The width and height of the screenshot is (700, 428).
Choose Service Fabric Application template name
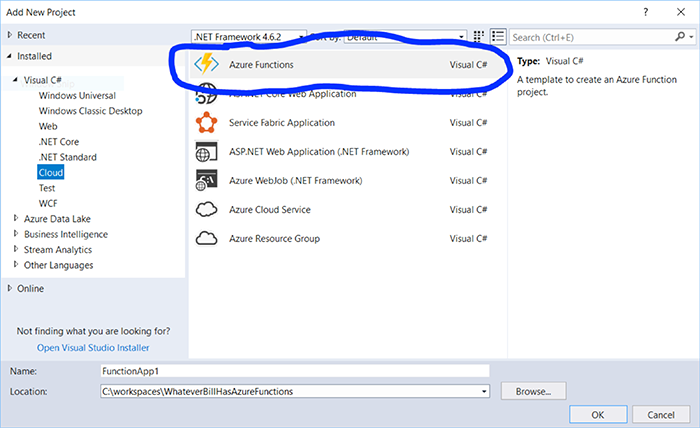coord(282,123)
